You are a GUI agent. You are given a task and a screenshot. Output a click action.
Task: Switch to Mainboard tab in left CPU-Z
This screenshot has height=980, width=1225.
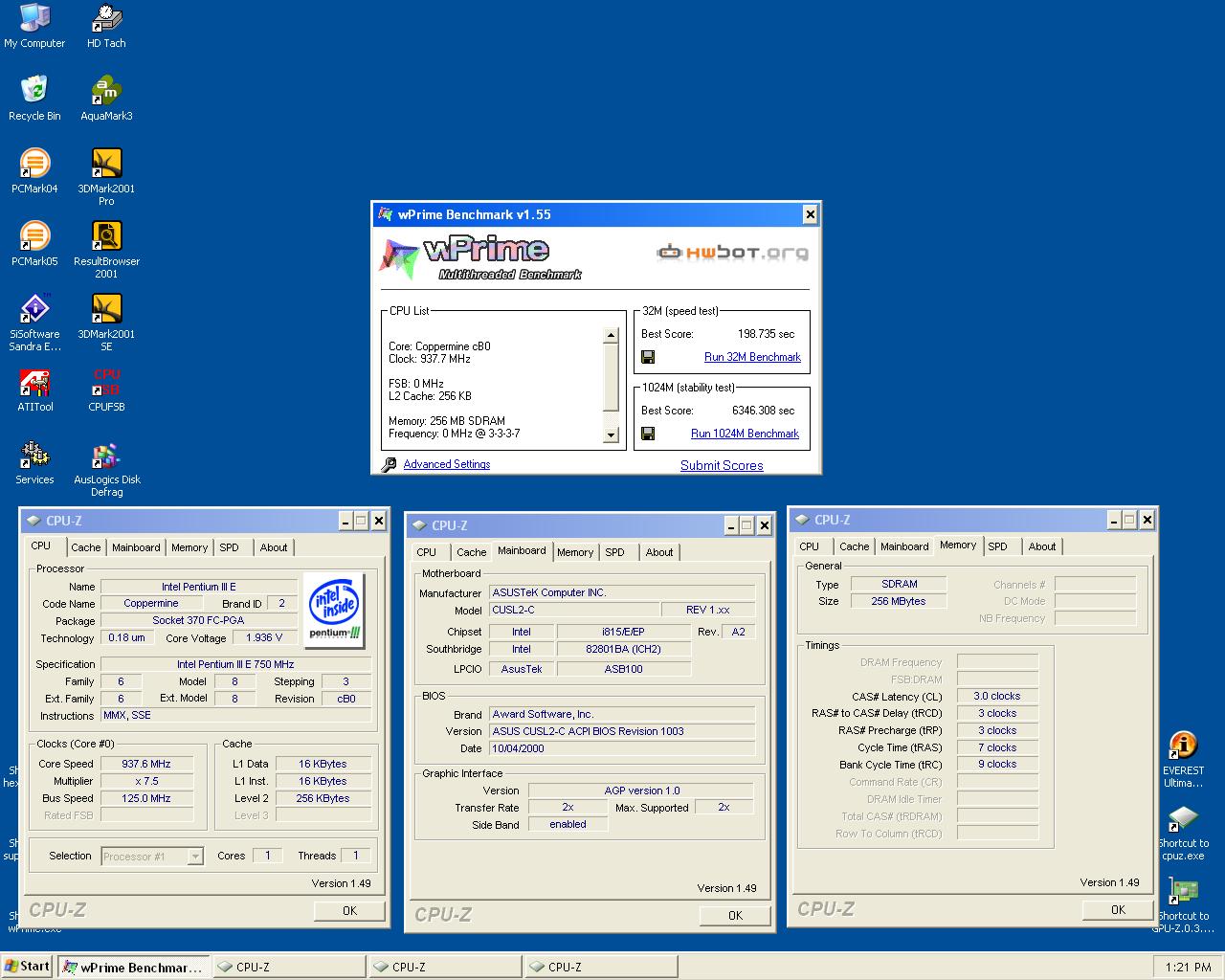click(136, 547)
